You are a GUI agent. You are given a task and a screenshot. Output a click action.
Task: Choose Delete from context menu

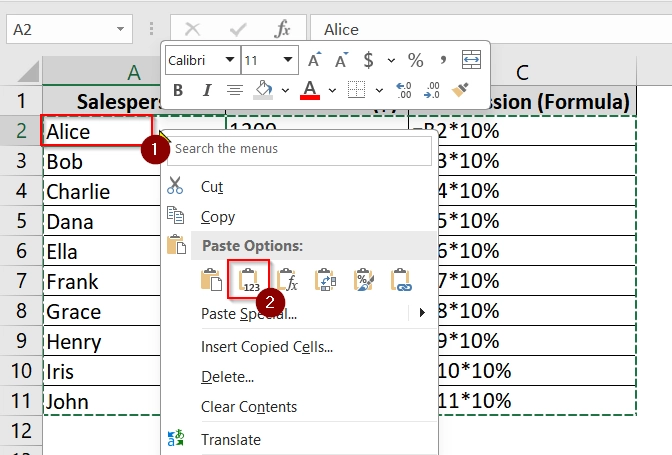[x=300, y=377]
